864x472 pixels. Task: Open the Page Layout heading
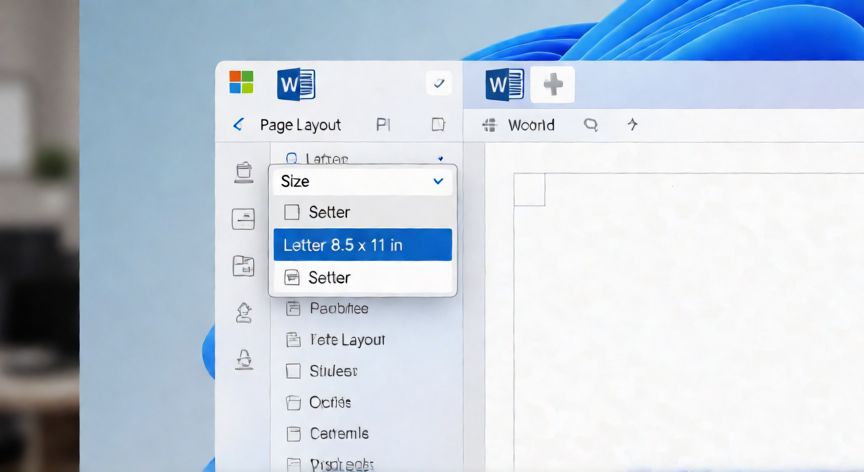pyautogui.click(x=300, y=125)
